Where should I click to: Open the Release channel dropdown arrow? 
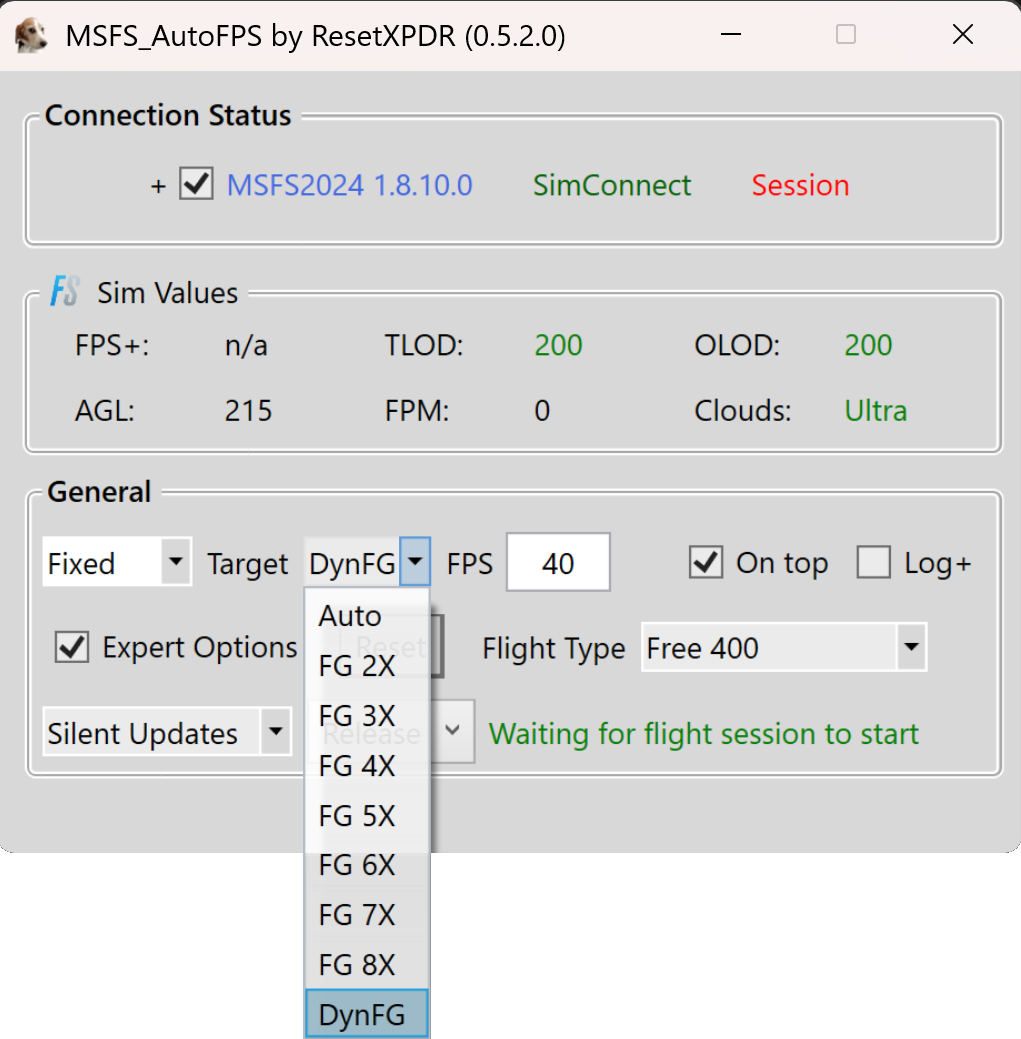[x=453, y=731]
